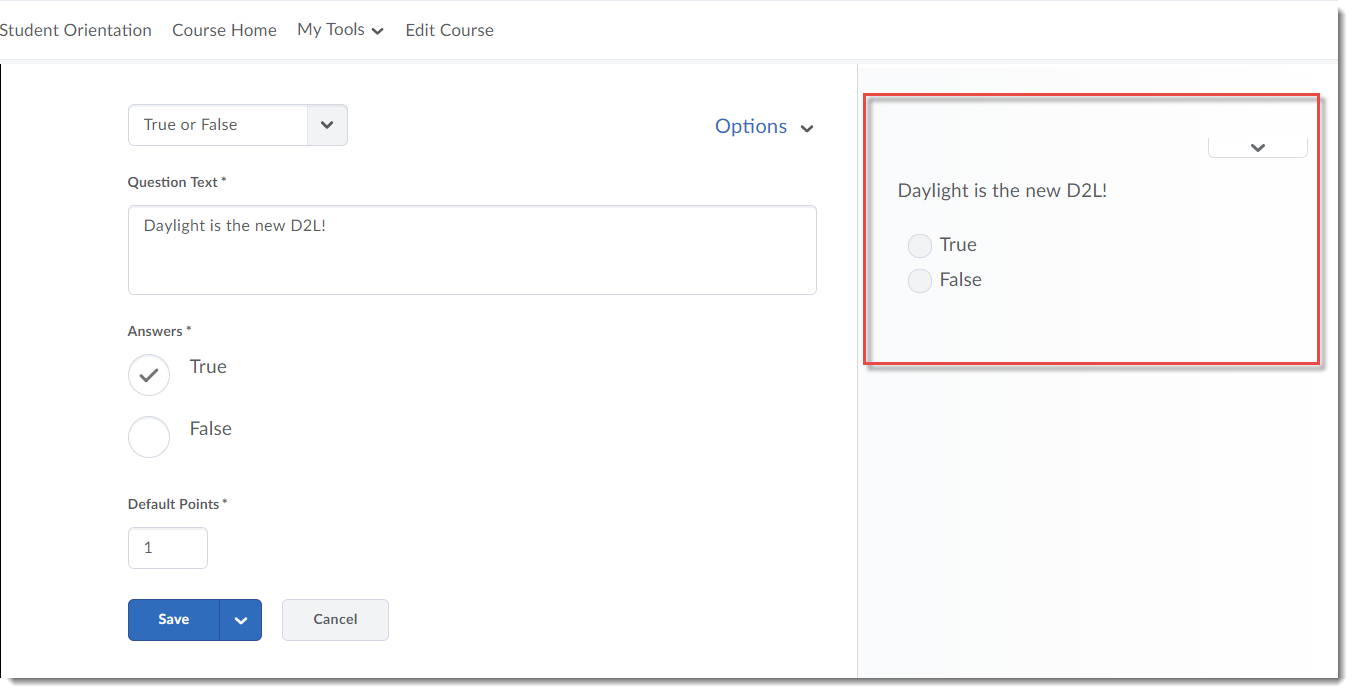Cancel the question editing
Screen dimensions: 1353x693
[335, 620]
